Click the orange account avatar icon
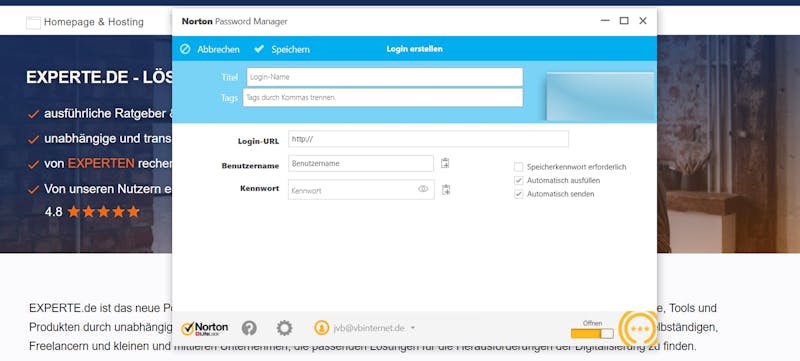The image size is (800, 361). (x=321, y=328)
